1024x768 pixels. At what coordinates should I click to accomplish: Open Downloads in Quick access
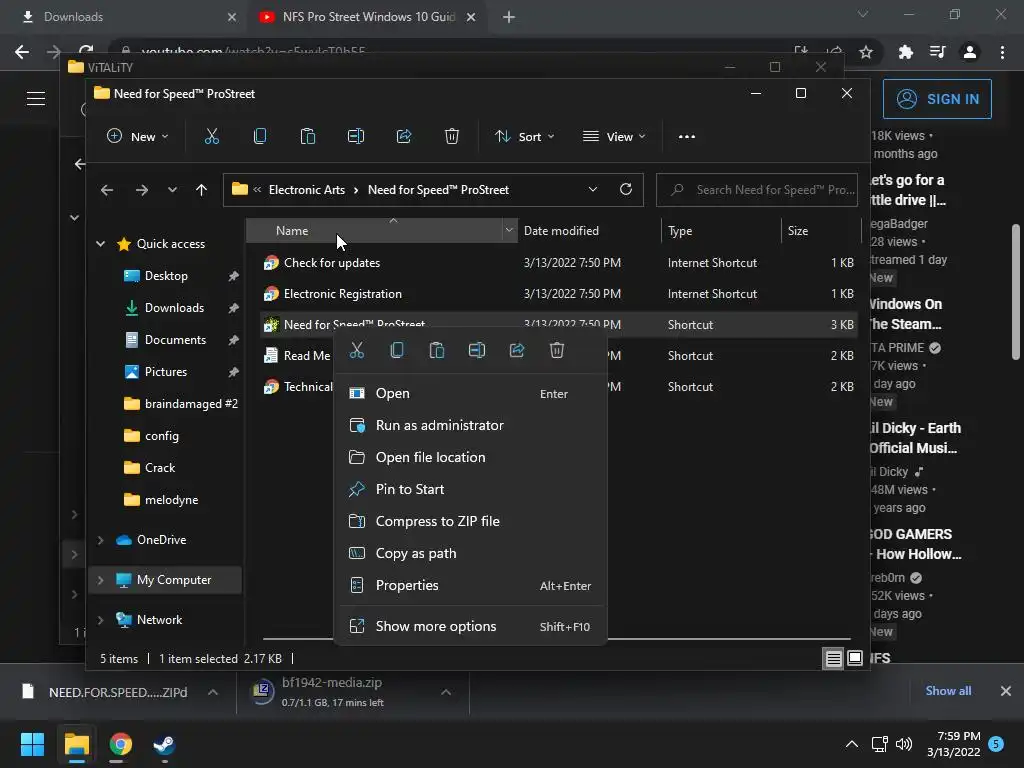click(174, 308)
